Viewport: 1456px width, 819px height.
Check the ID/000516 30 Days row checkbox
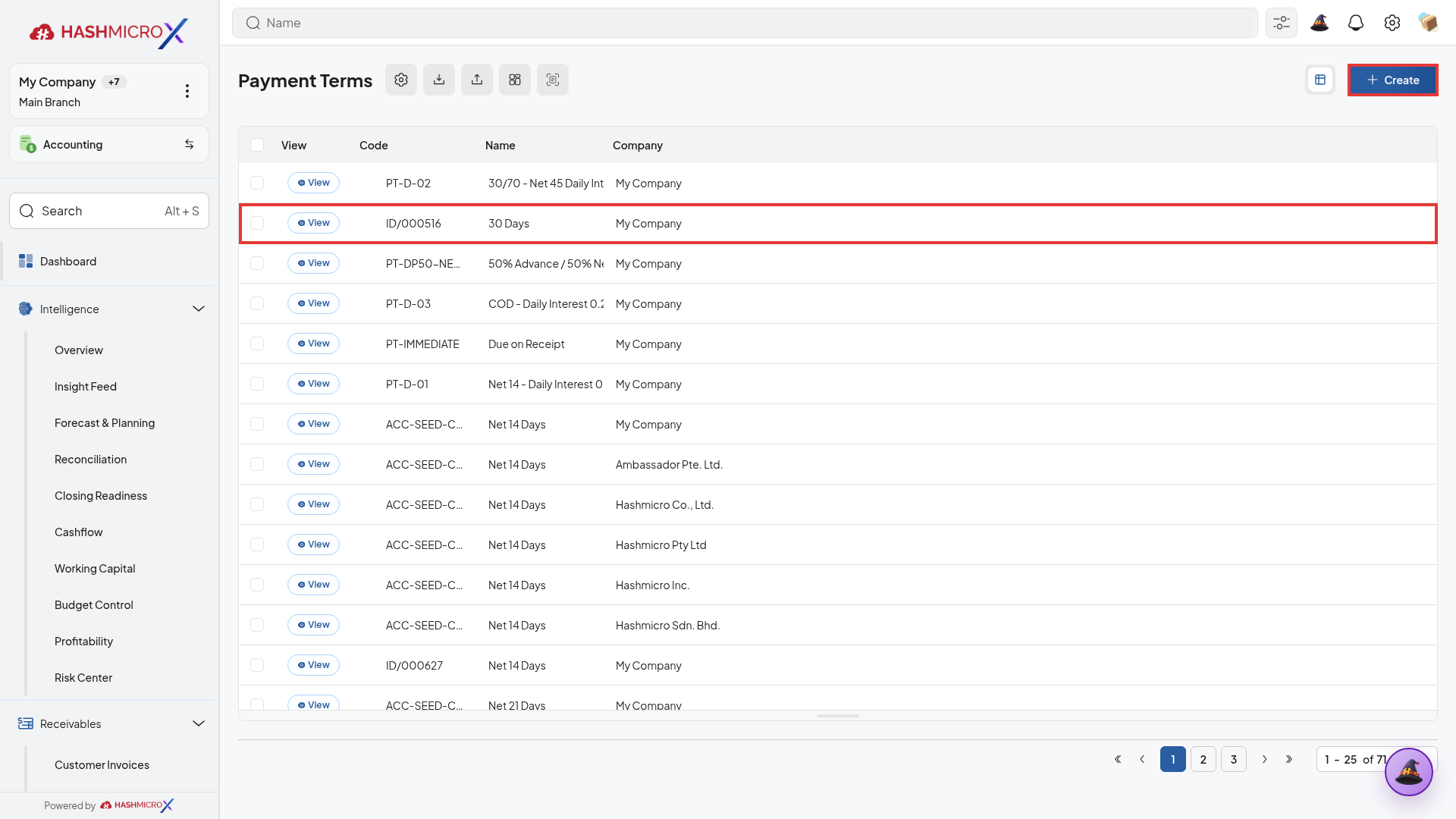[257, 223]
